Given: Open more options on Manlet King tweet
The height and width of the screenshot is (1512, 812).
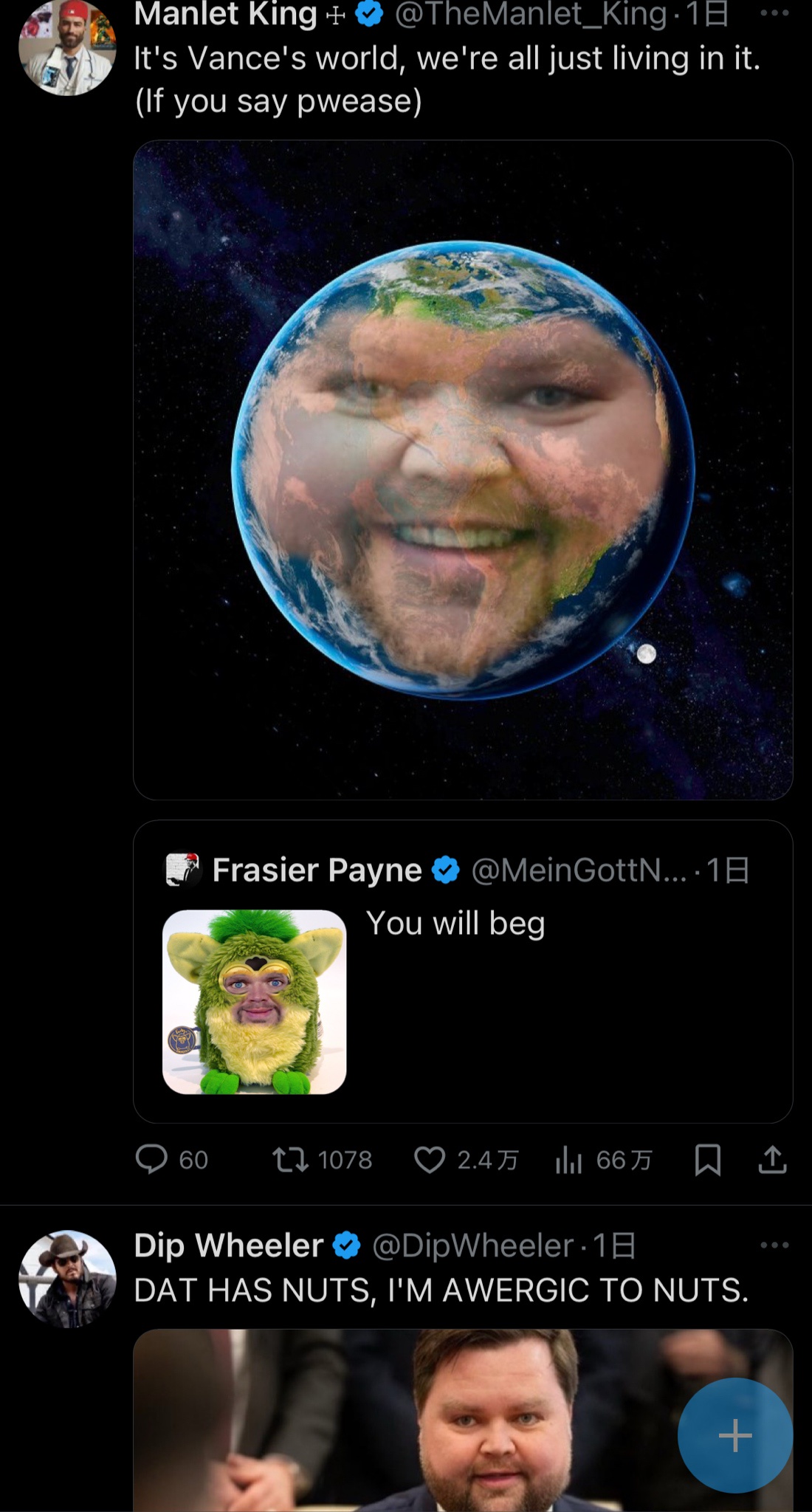Looking at the screenshot, I should pyautogui.click(x=774, y=13).
